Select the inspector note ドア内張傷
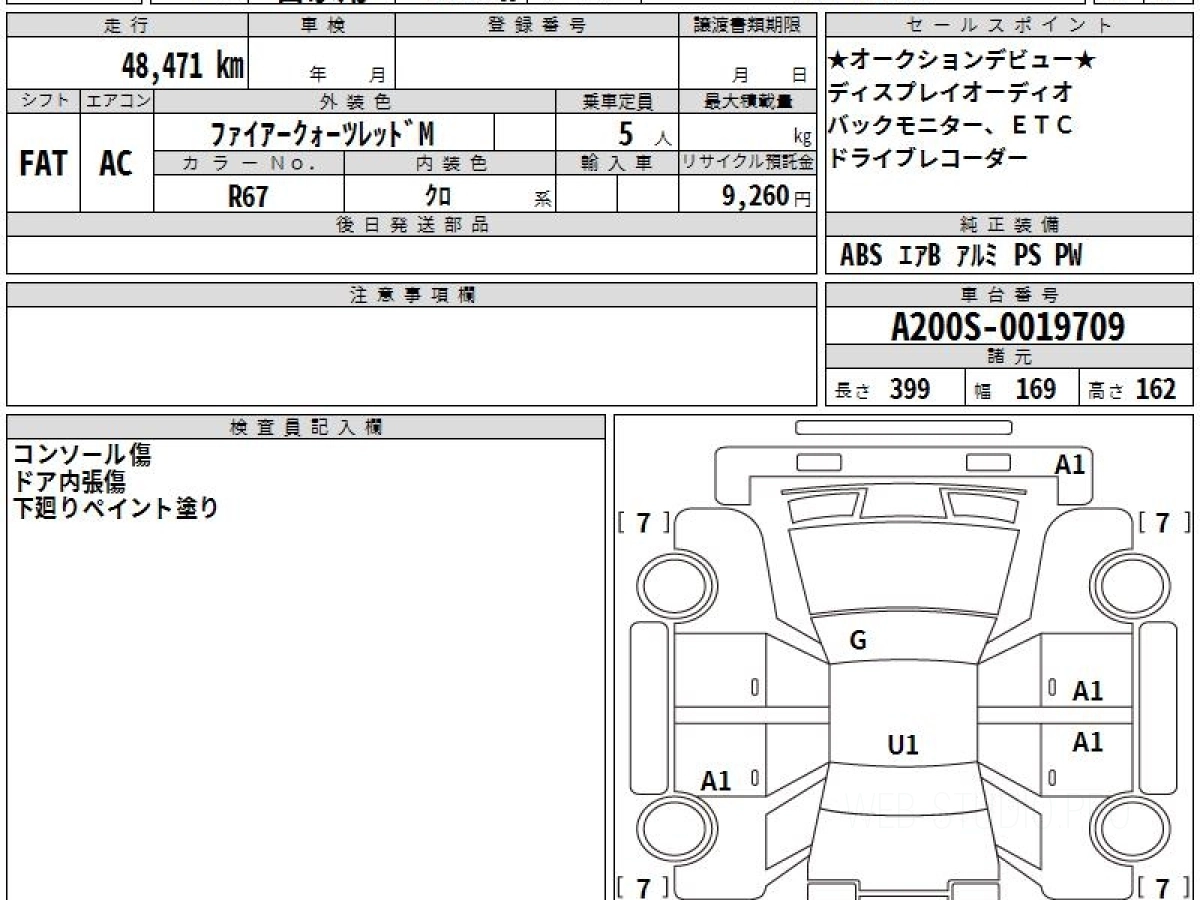1200x900 pixels. point(70,481)
